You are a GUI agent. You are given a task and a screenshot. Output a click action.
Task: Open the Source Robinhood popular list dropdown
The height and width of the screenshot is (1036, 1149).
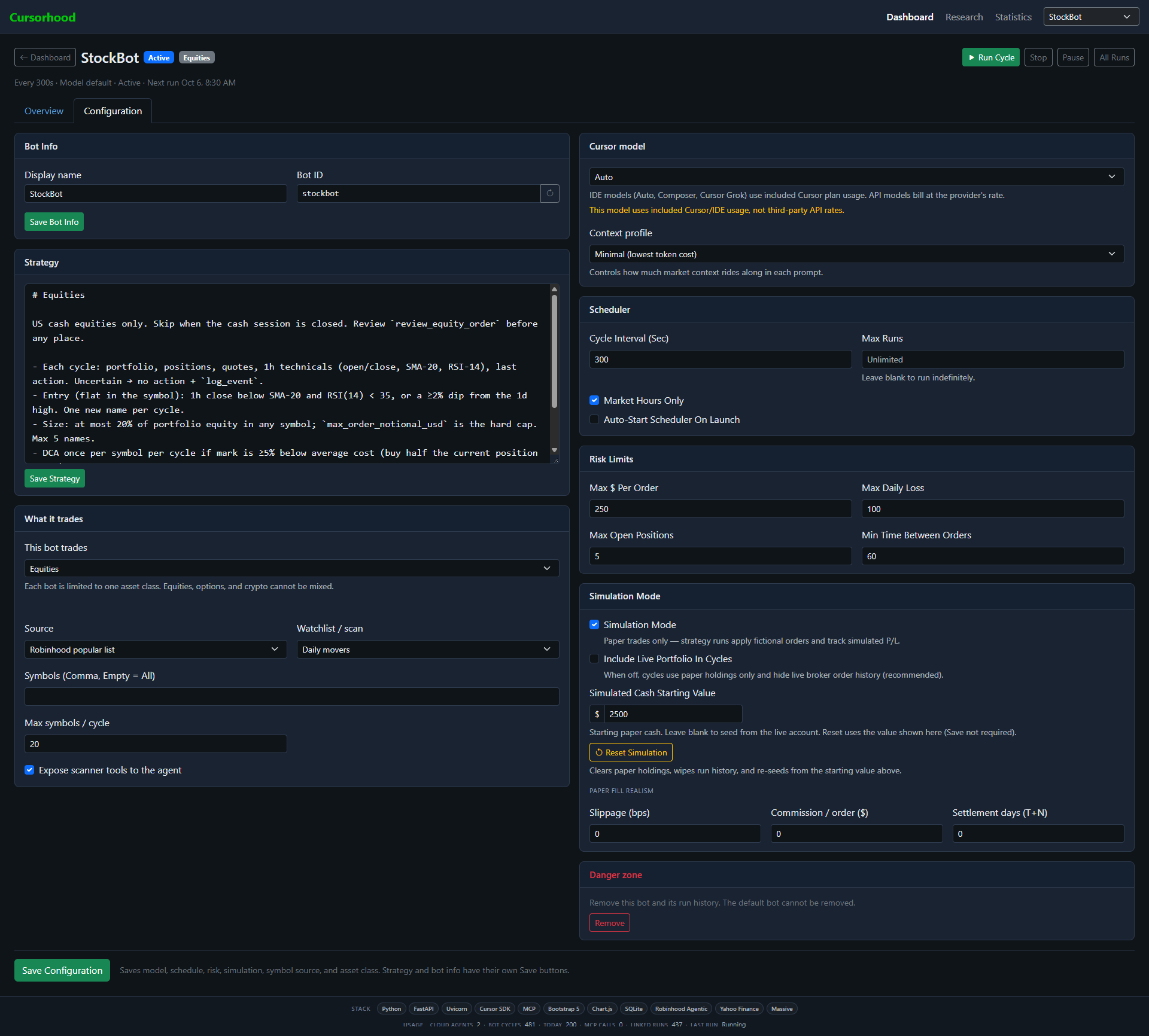pyautogui.click(x=156, y=650)
